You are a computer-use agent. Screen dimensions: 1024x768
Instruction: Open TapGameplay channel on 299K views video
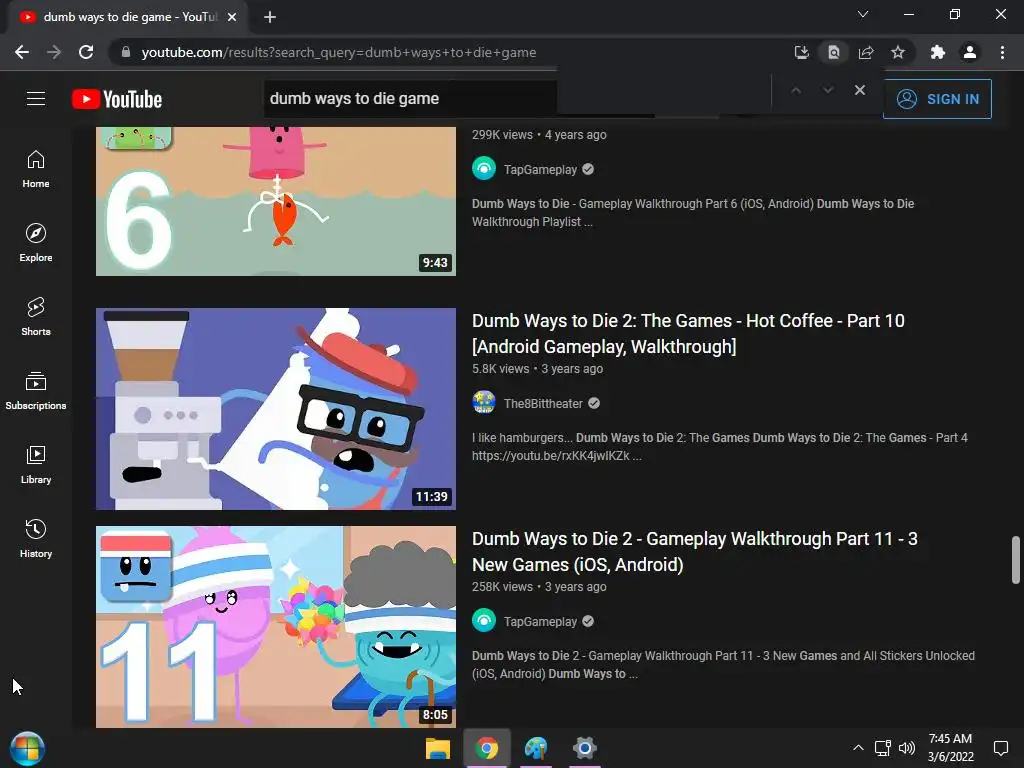click(540, 170)
